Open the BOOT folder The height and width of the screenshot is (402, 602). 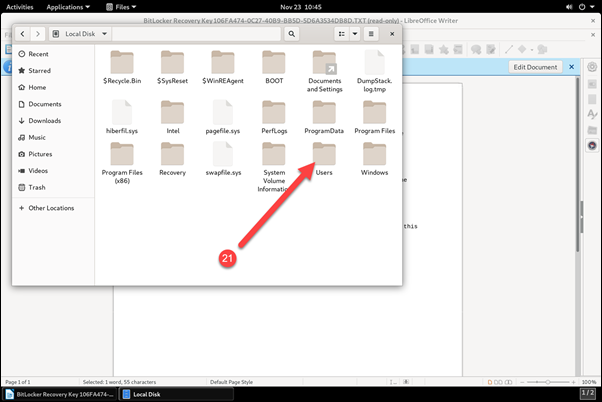point(274,67)
